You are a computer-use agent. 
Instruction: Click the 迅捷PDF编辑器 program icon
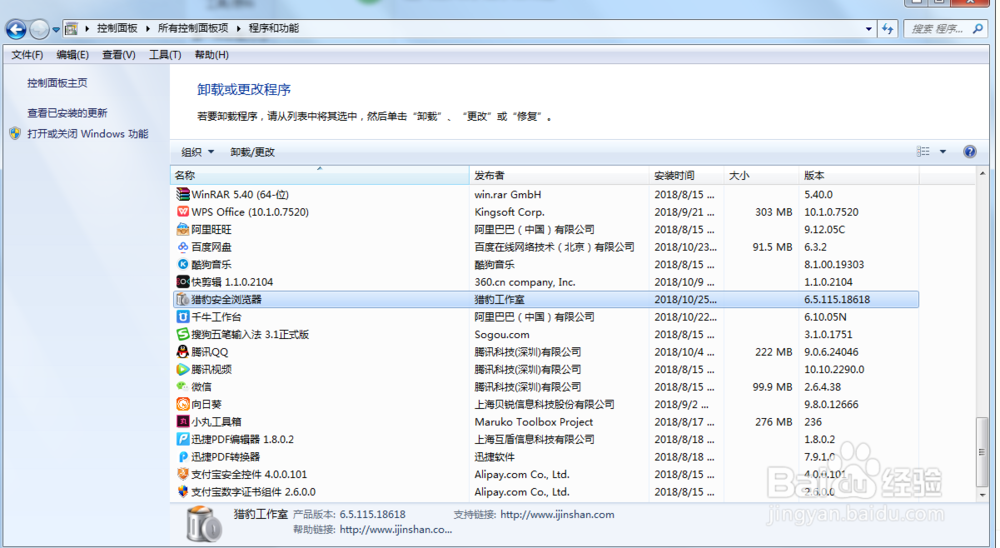183,439
